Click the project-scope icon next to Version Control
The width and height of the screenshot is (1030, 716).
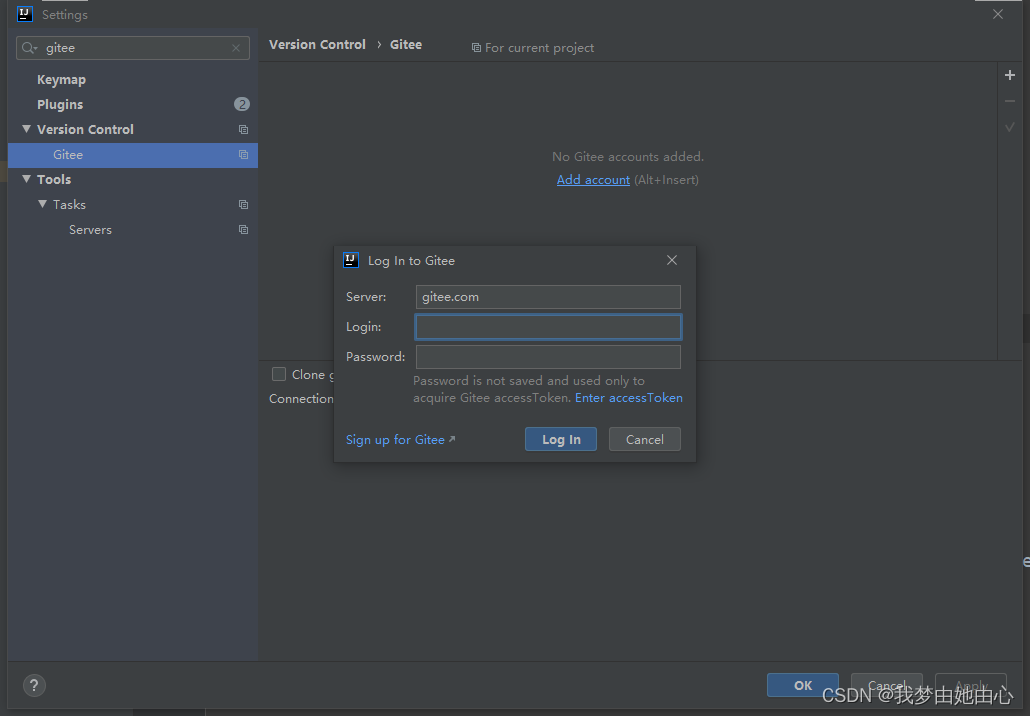(x=243, y=129)
